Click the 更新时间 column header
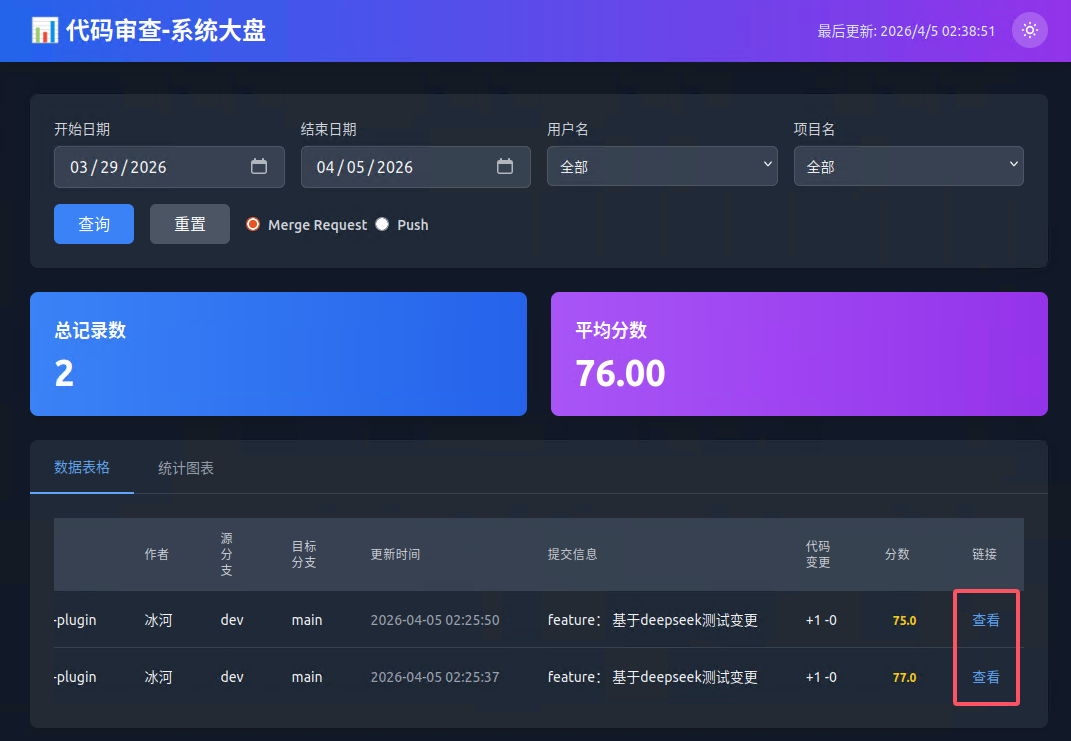The height and width of the screenshot is (741, 1071). [x=395, y=555]
